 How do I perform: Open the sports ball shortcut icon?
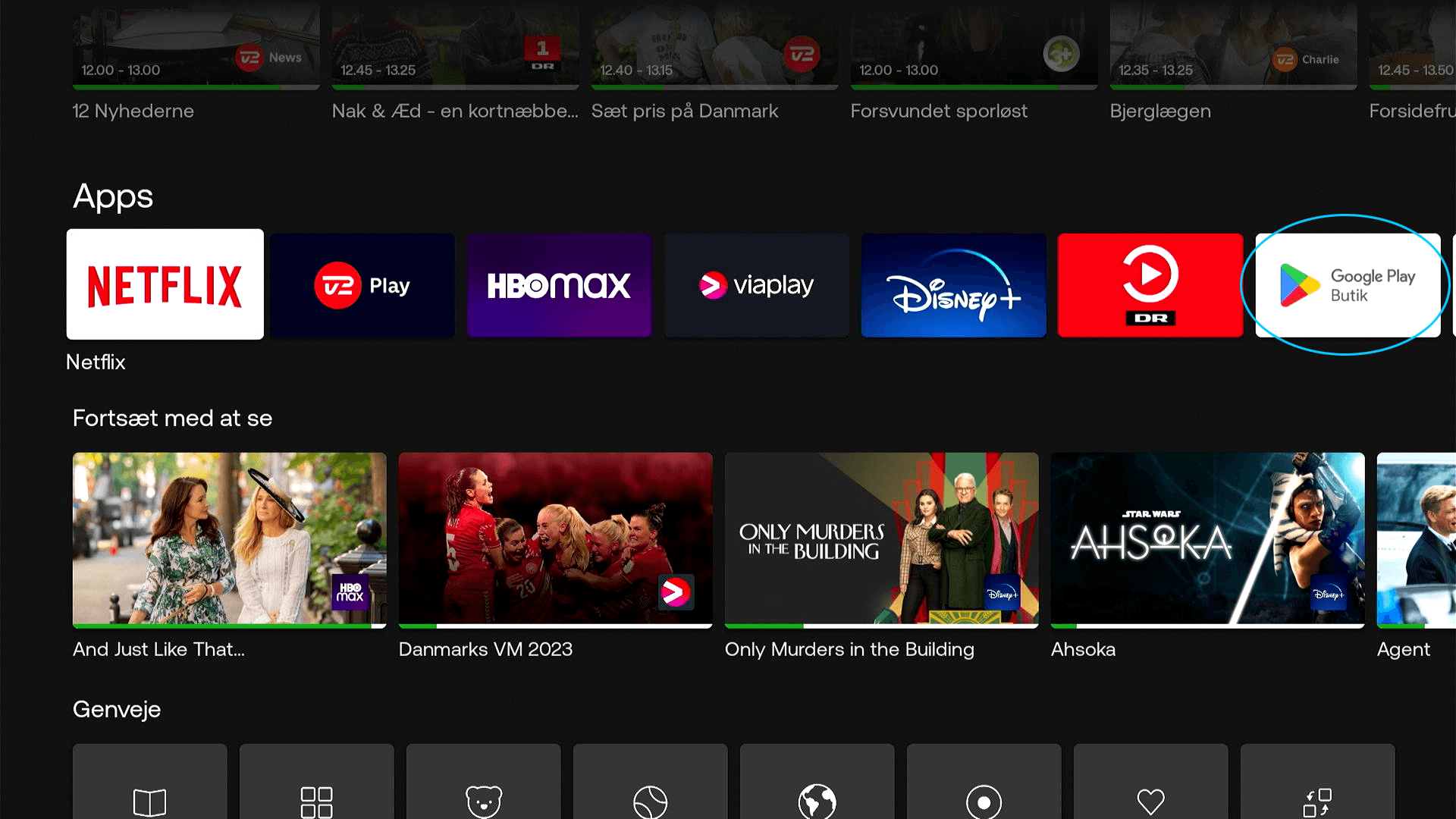click(x=650, y=800)
